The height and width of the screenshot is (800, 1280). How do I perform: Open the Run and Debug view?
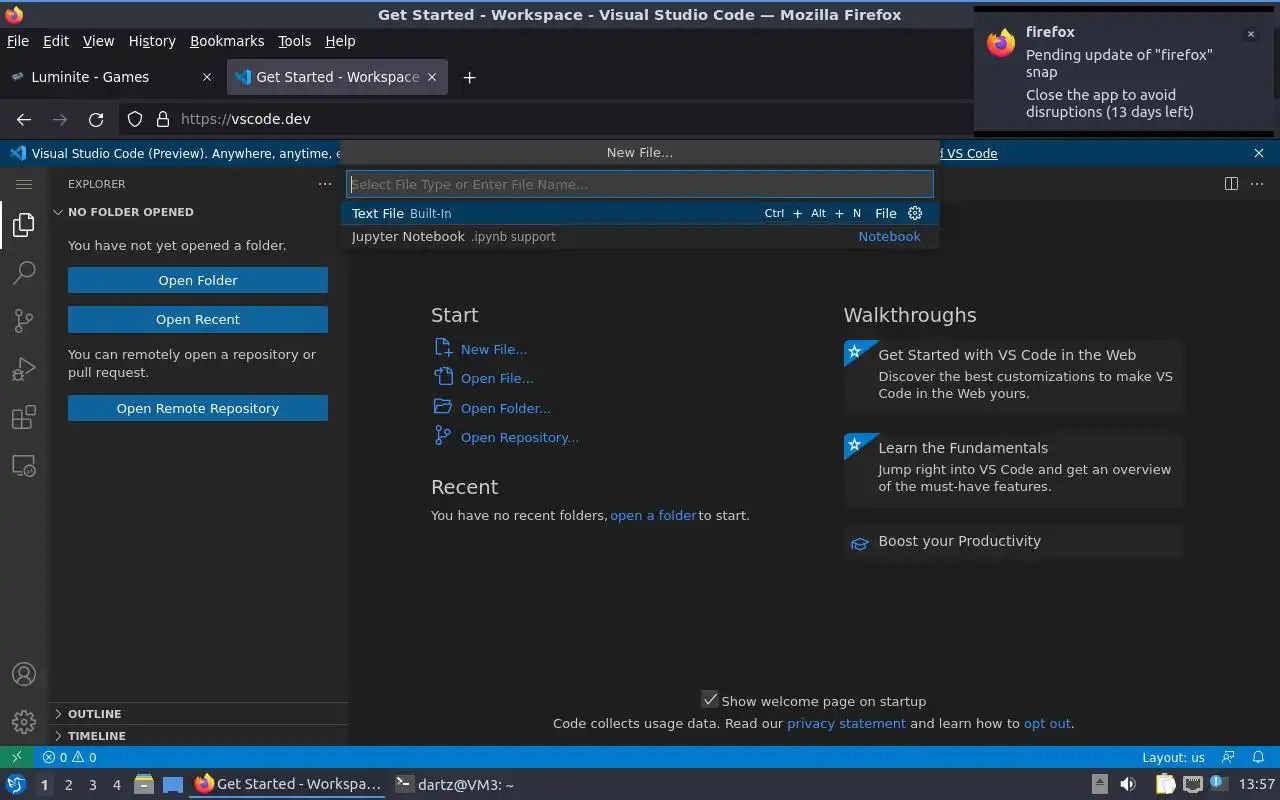[24, 369]
